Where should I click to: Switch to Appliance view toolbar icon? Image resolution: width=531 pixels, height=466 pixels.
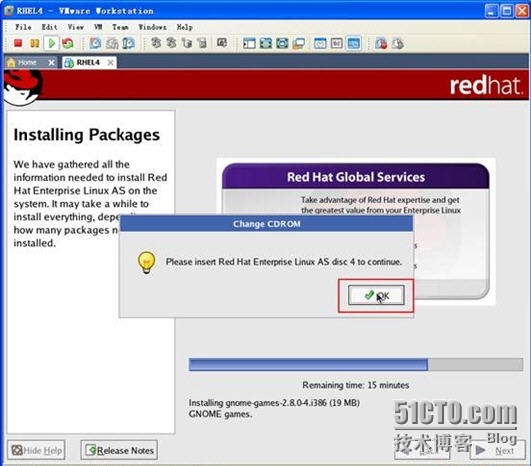click(337, 43)
